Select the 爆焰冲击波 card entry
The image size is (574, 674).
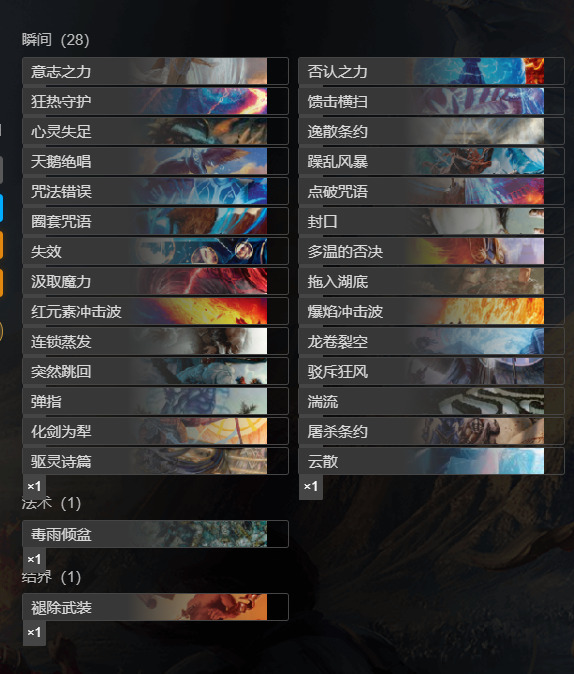point(431,311)
